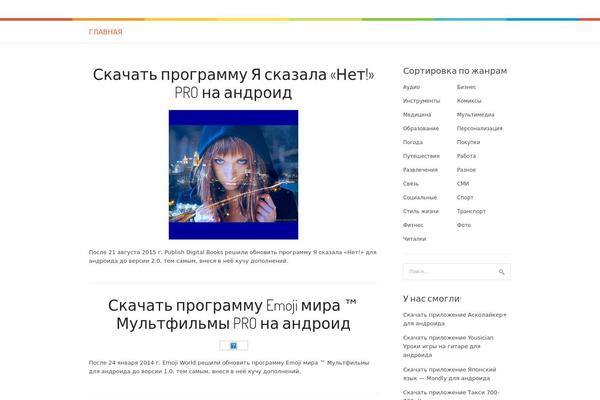This screenshot has height=400, width=600.
Task: Select the Разное genre
Action: (466, 170)
